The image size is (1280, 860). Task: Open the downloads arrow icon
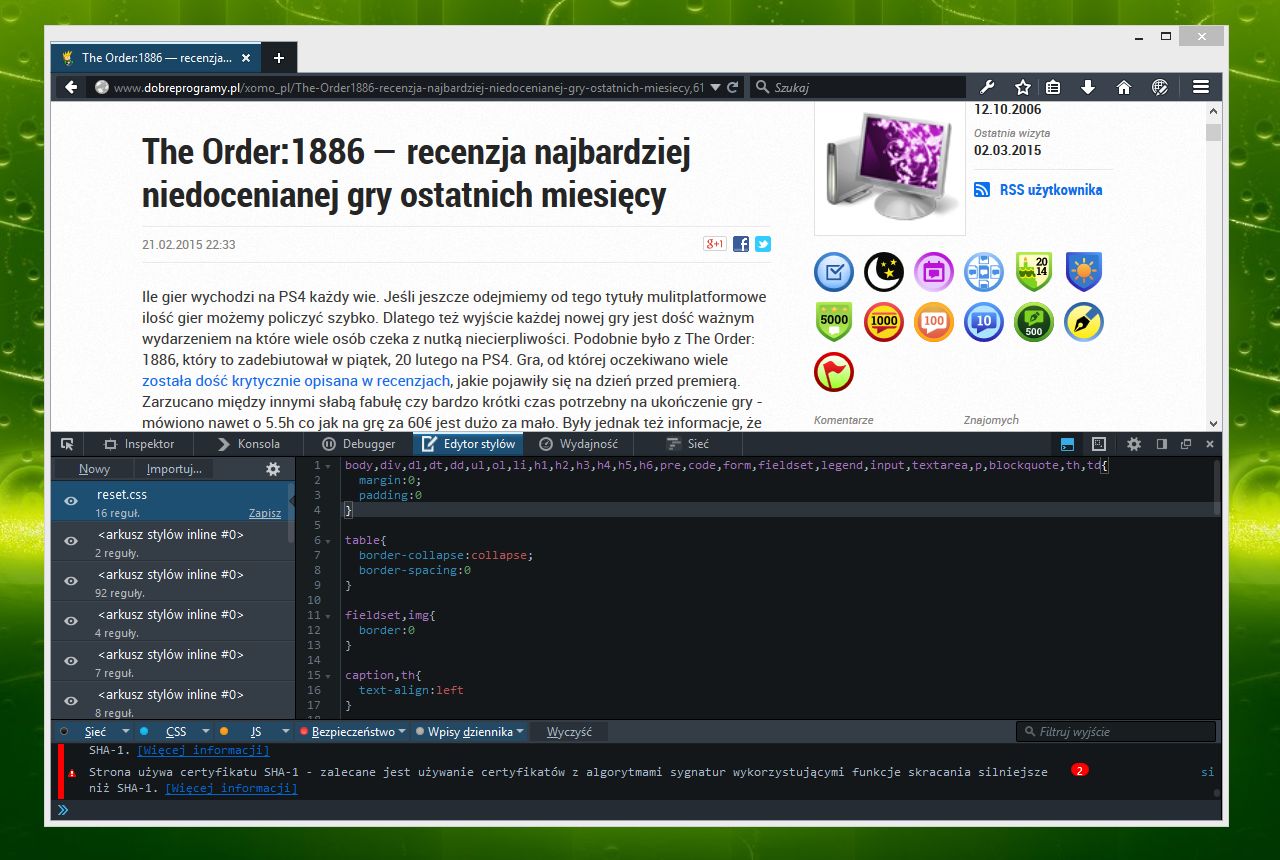[x=1088, y=87]
